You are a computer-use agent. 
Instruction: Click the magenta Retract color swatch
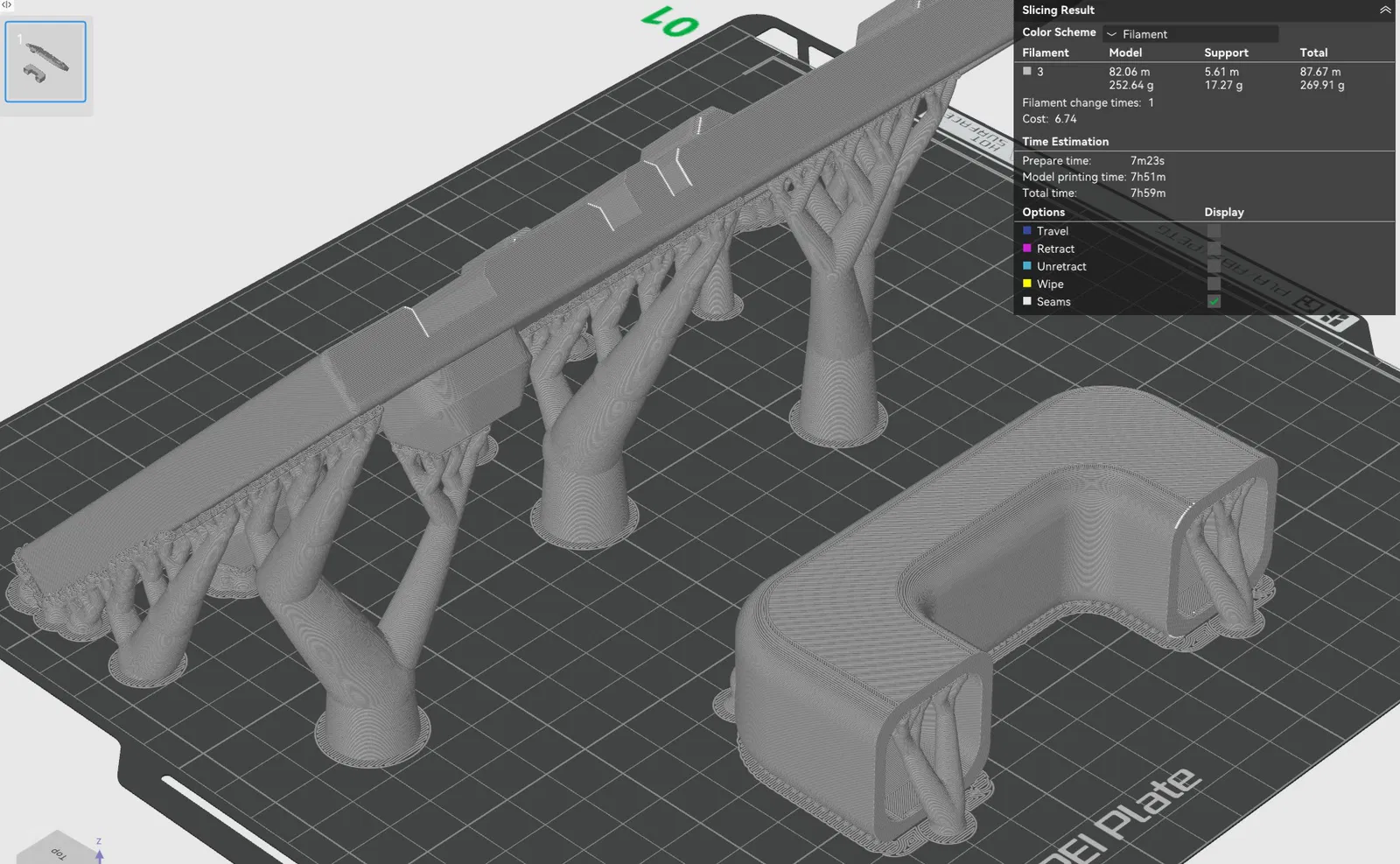pos(1027,249)
